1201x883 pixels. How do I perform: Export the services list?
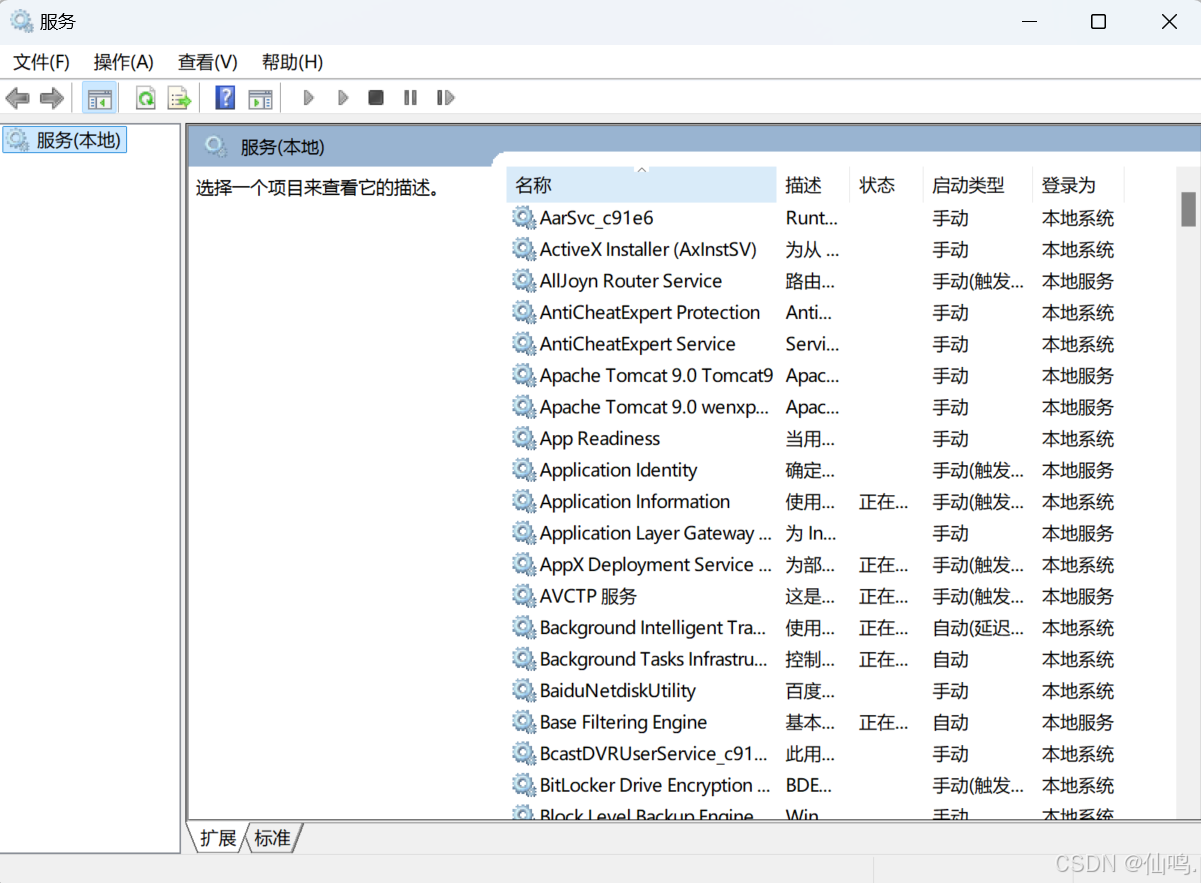(x=178, y=97)
